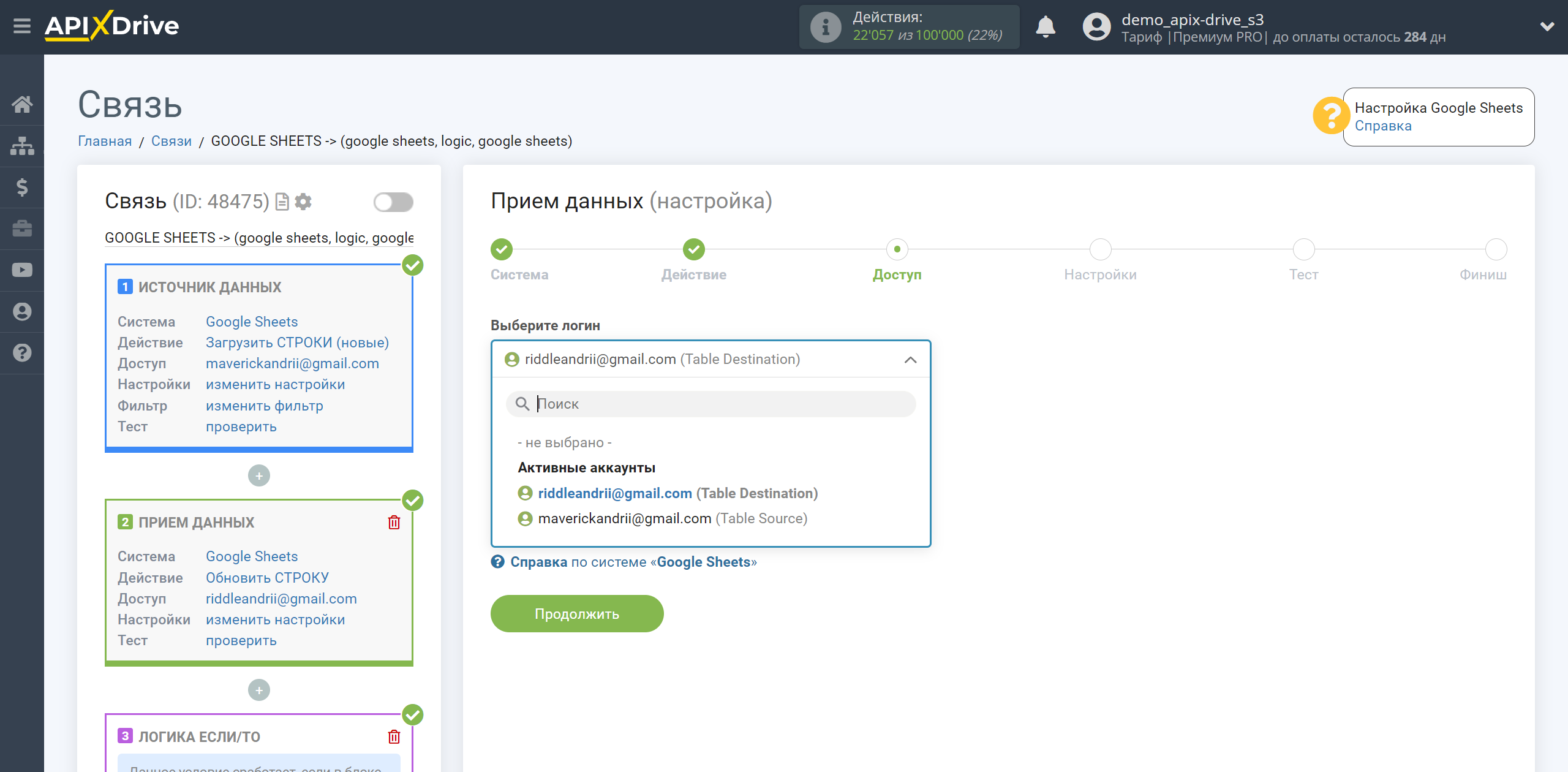Open Обновить СТРОКУ action link
Screen dimensions: 1568x772
[x=267, y=578]
